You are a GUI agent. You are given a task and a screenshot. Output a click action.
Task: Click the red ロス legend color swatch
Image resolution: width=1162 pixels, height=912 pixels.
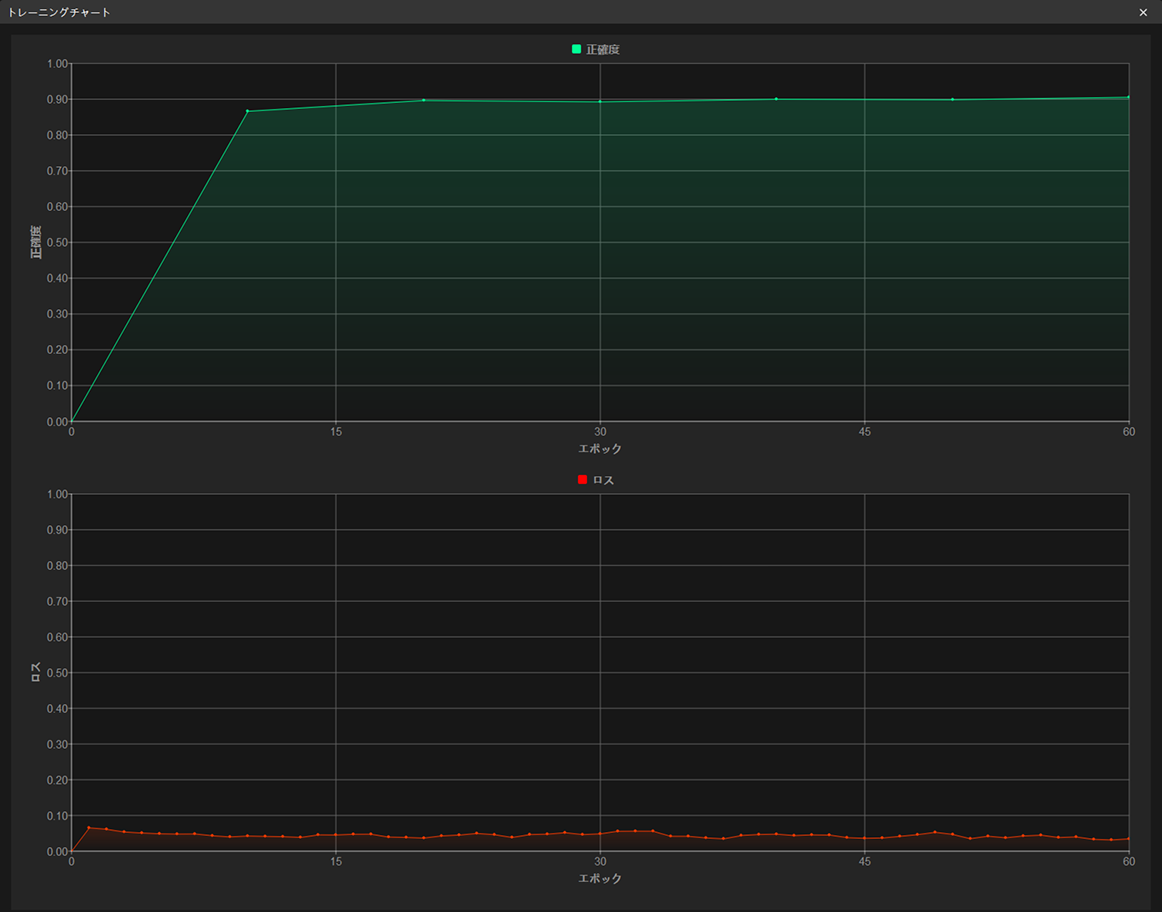click(x=582, y=480)
